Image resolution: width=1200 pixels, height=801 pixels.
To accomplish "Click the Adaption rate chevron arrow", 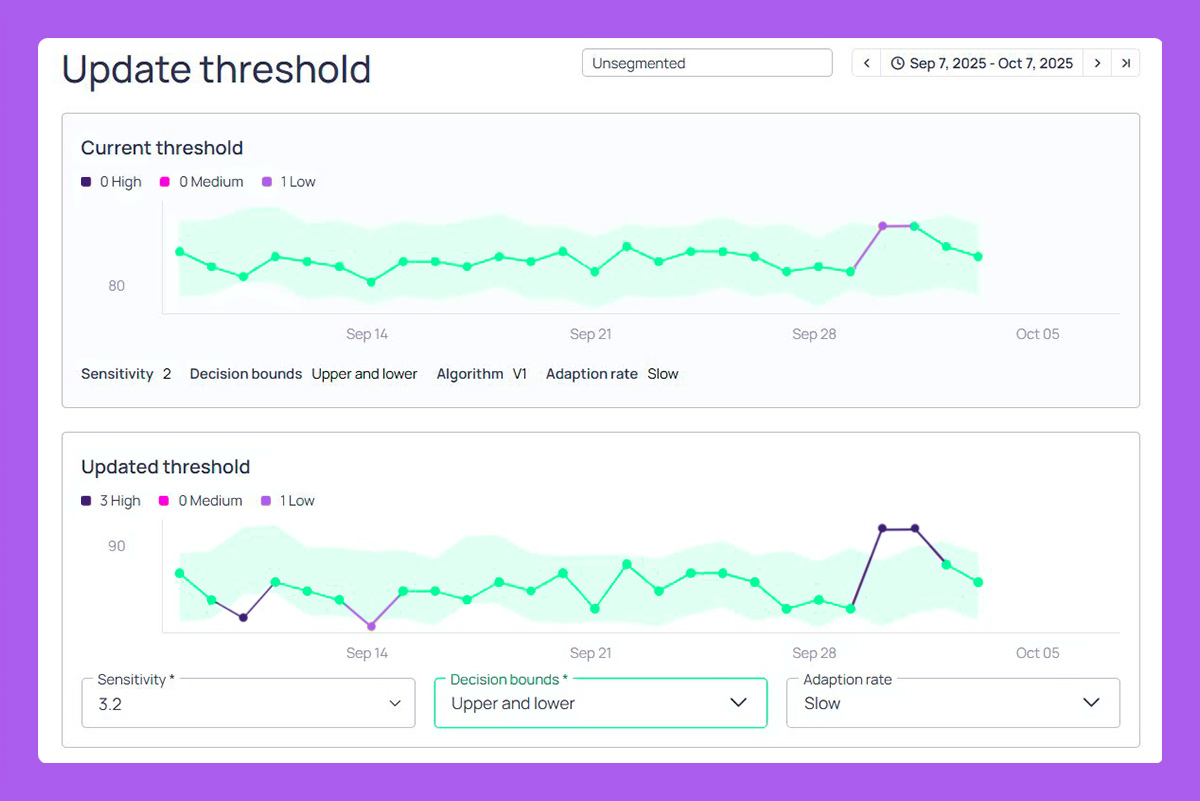I will pos(1092,703).
